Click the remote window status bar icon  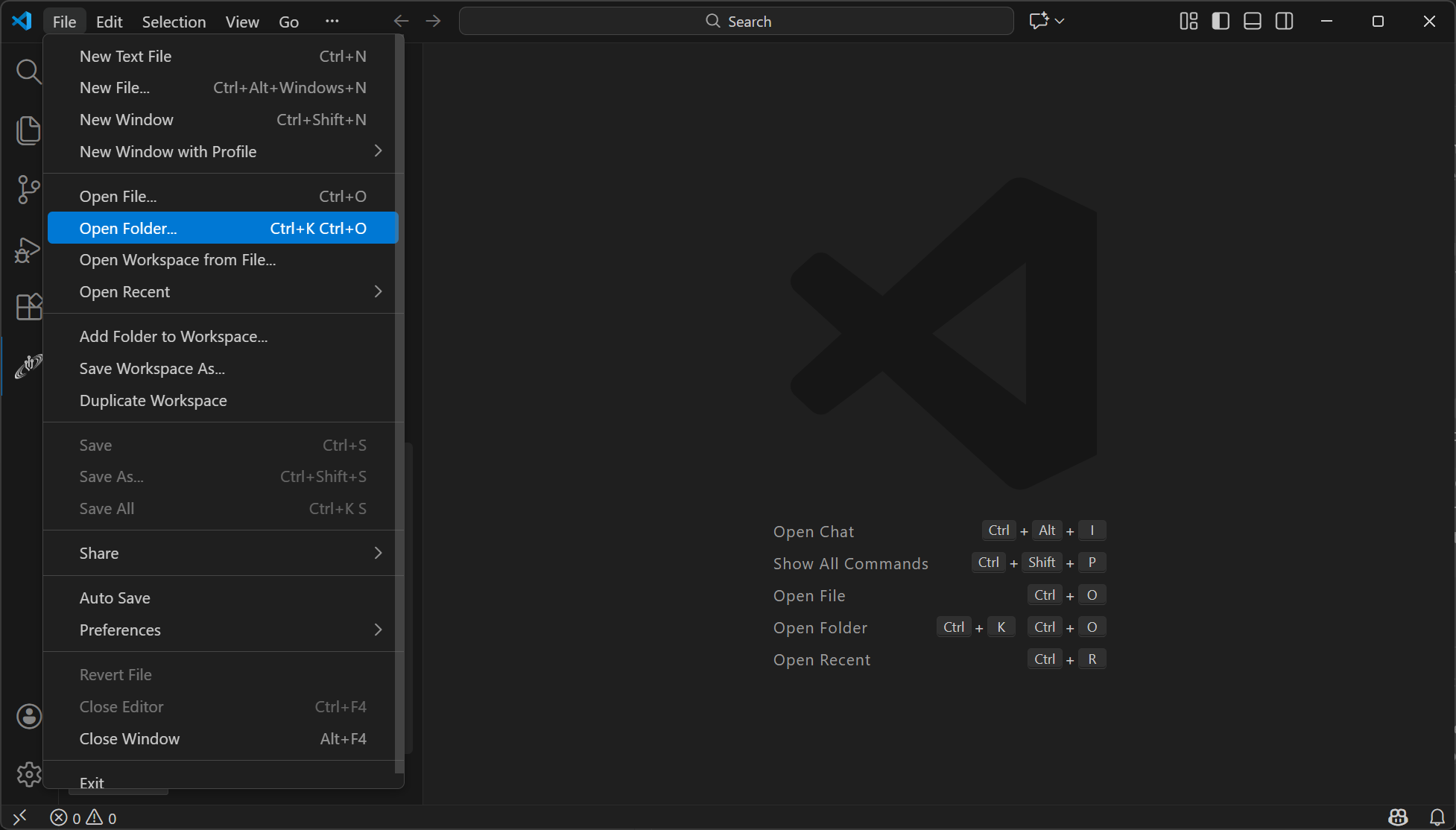pyautogui.click(x=20, y=817)
